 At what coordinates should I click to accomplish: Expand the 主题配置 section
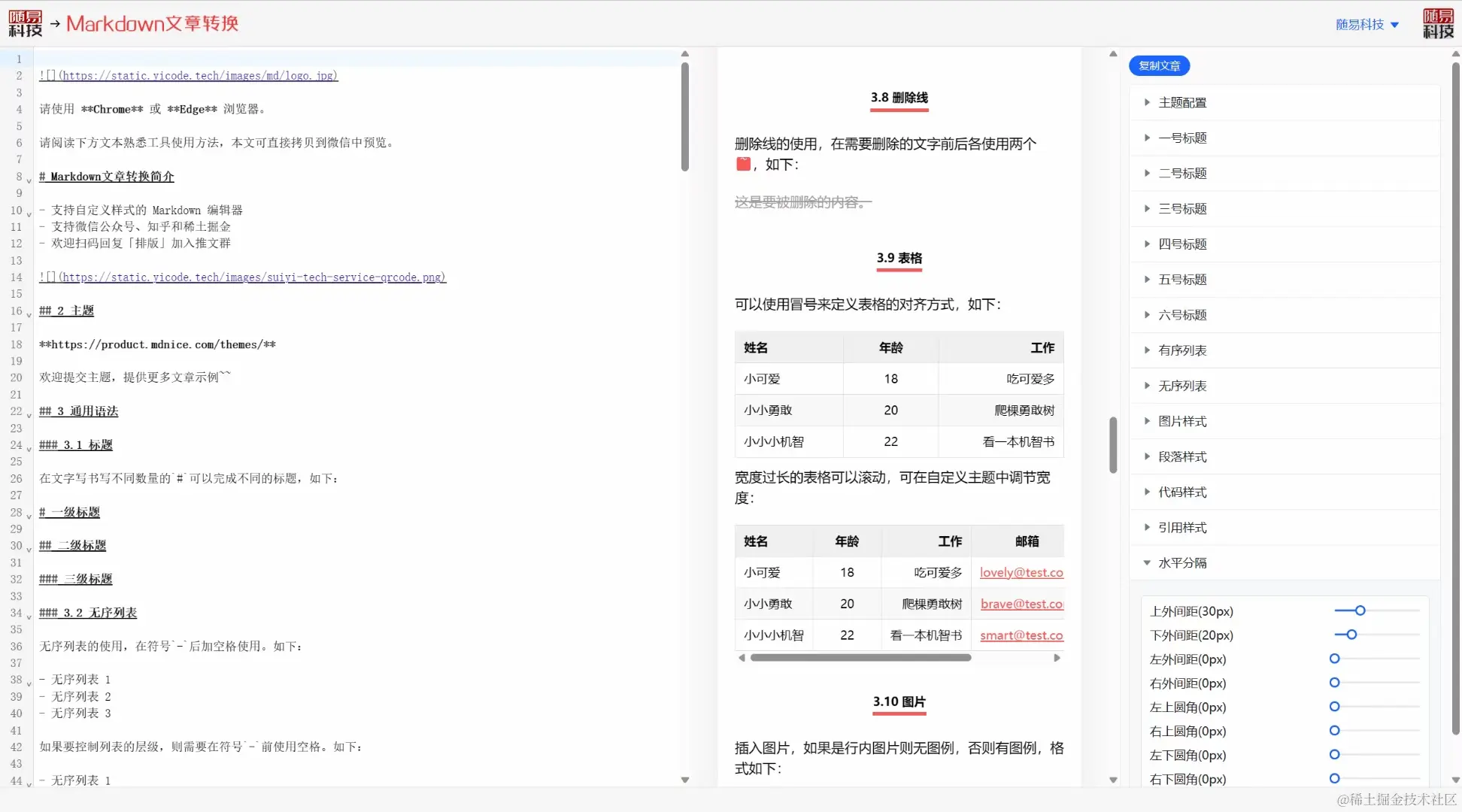coord(1181,102)
